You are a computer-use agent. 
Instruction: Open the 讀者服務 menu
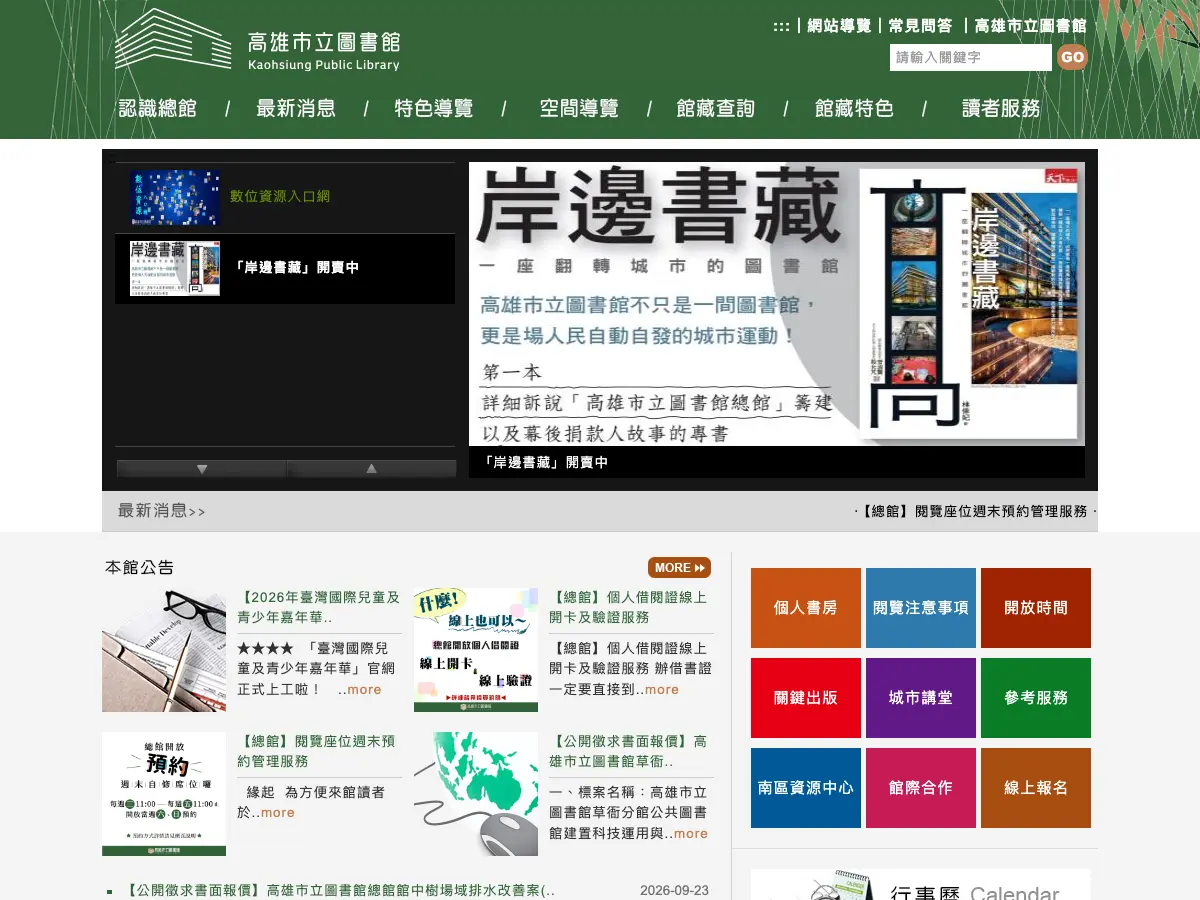[1001, 108]
